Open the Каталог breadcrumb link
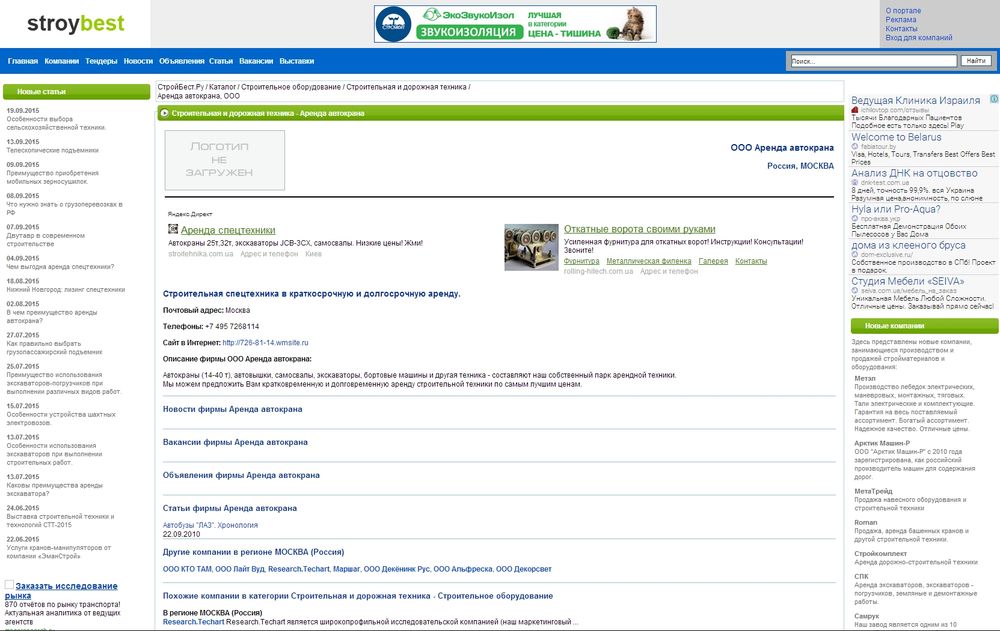 click(223, 87)
